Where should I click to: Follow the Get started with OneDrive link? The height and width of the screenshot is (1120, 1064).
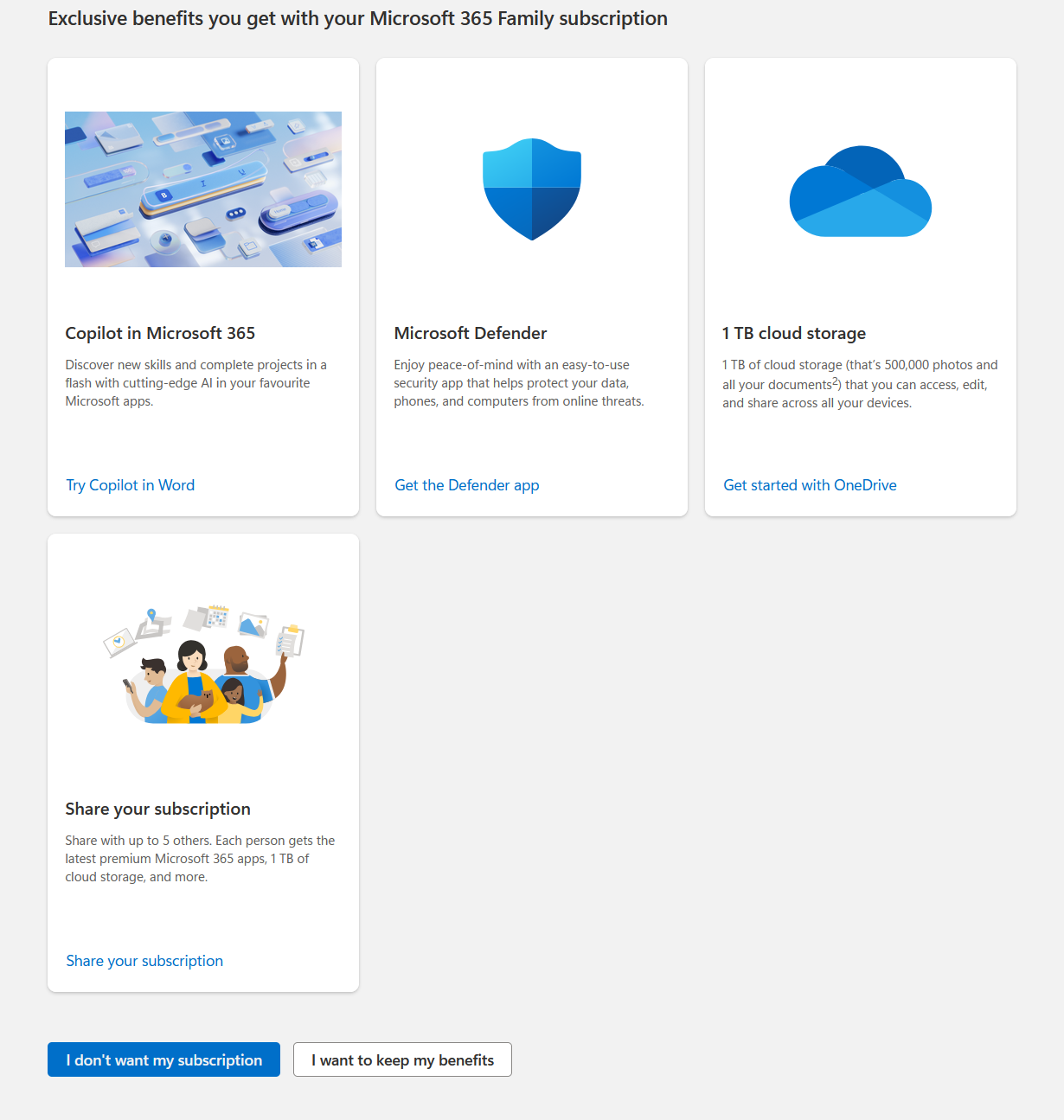[x=810, y=485]
